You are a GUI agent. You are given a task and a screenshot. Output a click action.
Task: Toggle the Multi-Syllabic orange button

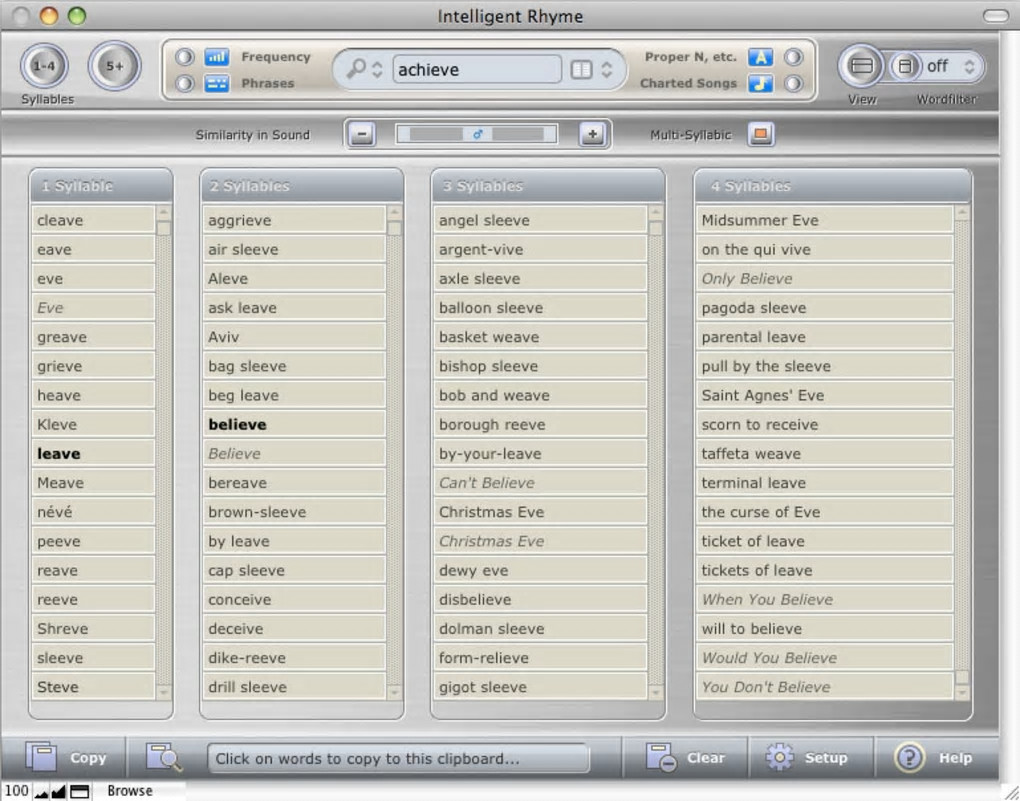(760, 135)
